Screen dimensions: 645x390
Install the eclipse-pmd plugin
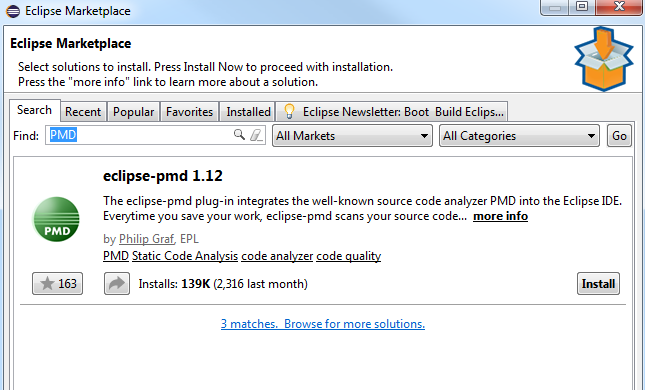[598, 283]
